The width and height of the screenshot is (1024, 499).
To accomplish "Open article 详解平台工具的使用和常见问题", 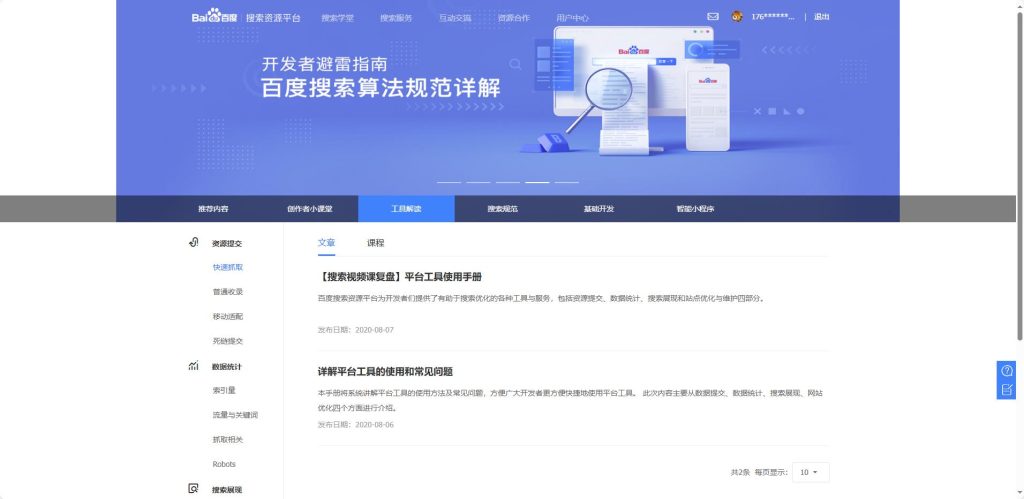I will tap(385, 372).
